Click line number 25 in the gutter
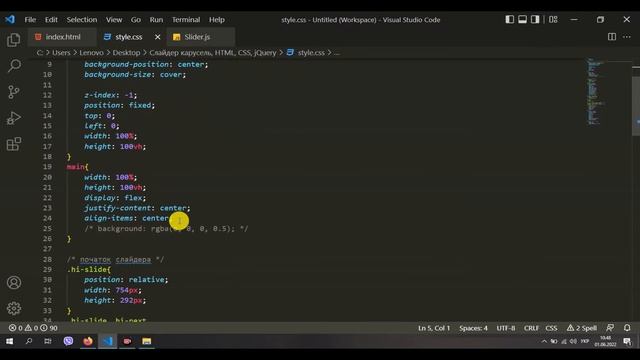The height and width of the screenshot is (360, 640). coord(47,228)
